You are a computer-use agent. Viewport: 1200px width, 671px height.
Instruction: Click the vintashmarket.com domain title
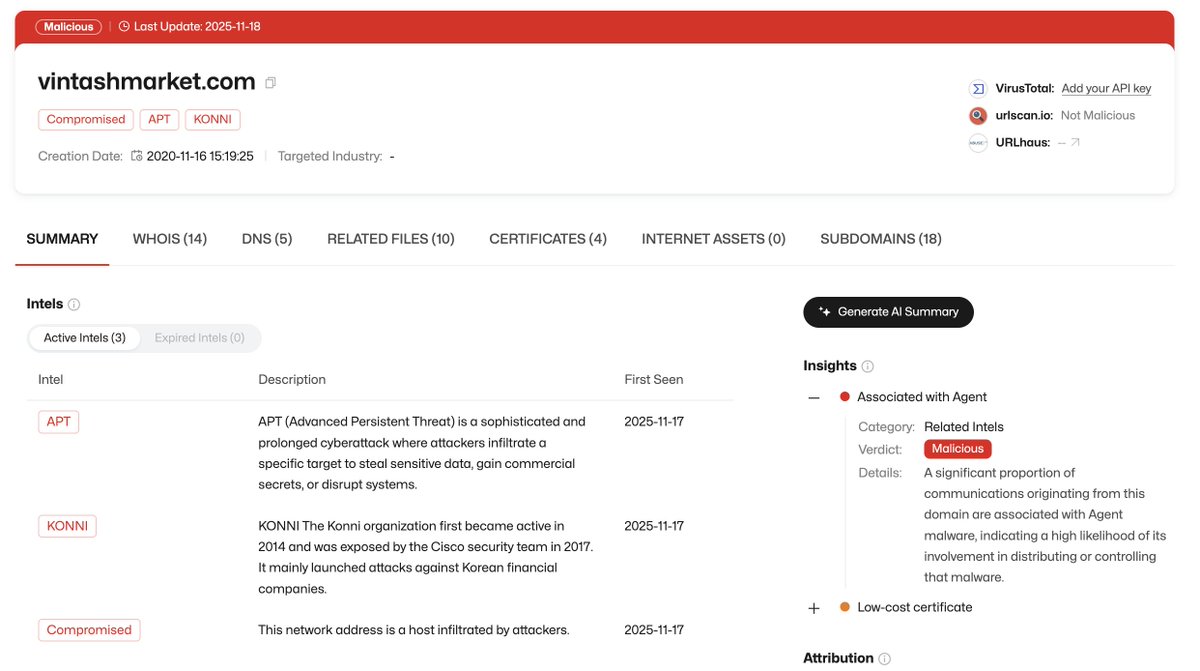[x=147, y=82]
